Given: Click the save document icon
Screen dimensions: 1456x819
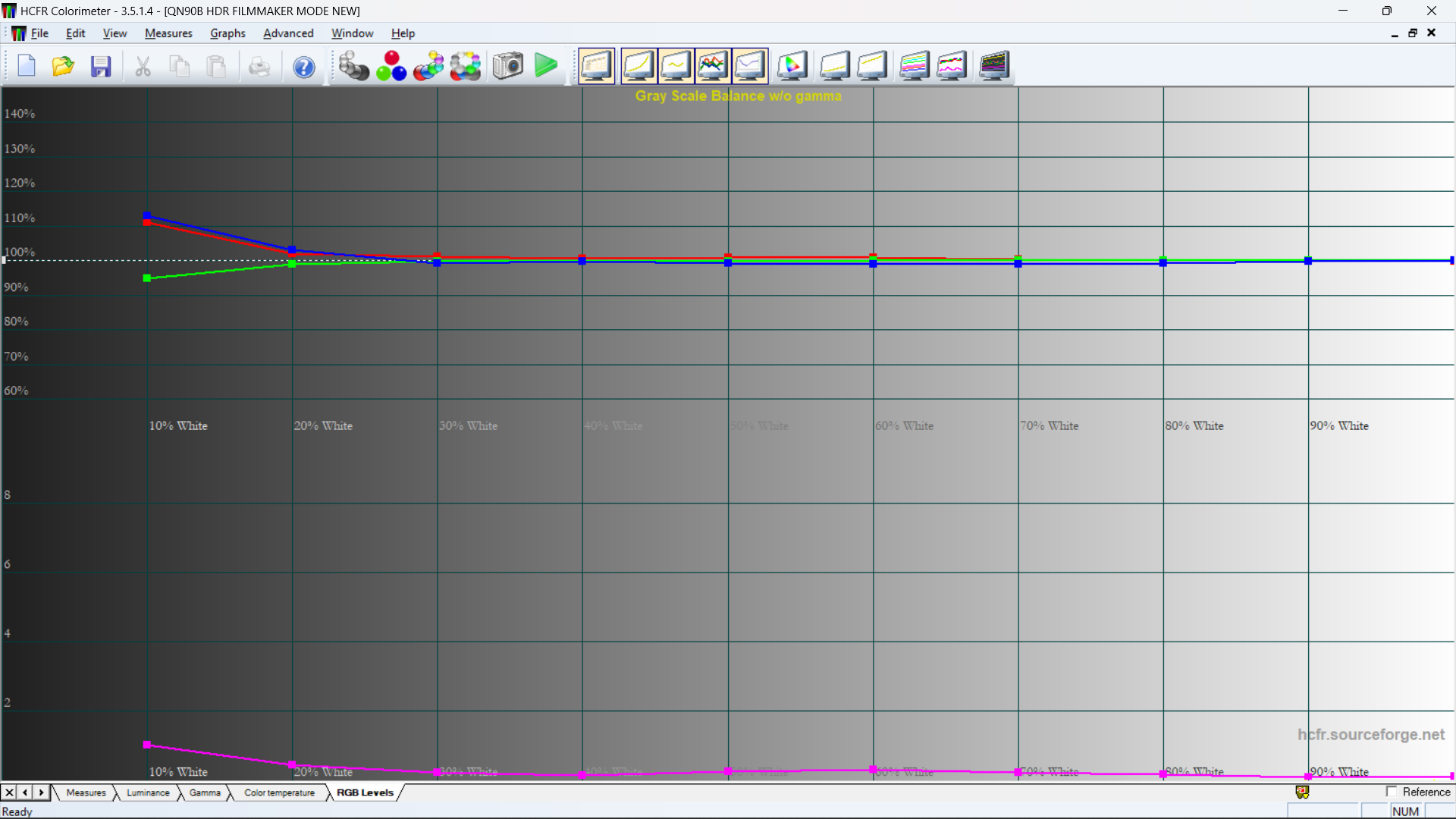Looking at the screenshot, I should [x=101, y=67].
